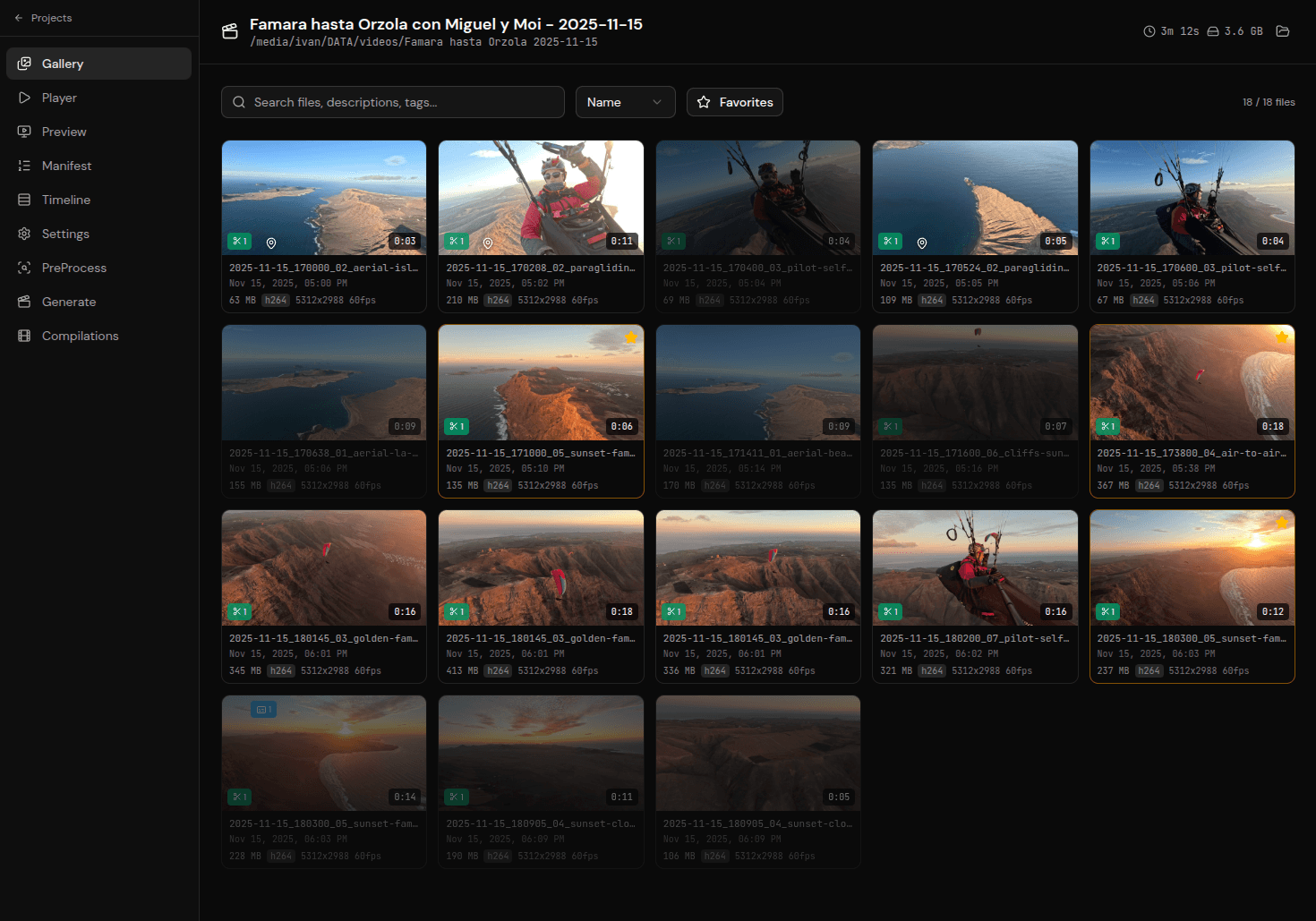1316x921 pixels.
Task: Toggle the star on the 173800_04_air-to-air clip
Action: (x=1281, y=337)
